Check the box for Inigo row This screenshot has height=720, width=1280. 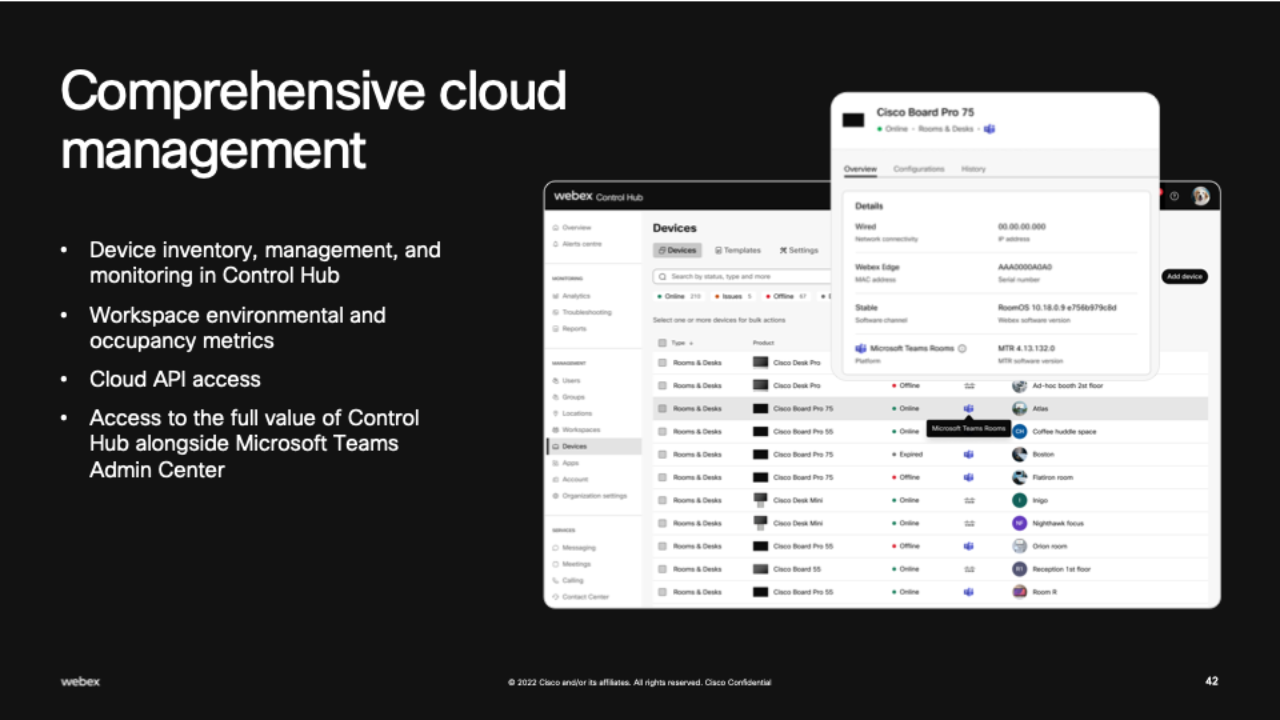pyautogui.click(x=662, y=500)
